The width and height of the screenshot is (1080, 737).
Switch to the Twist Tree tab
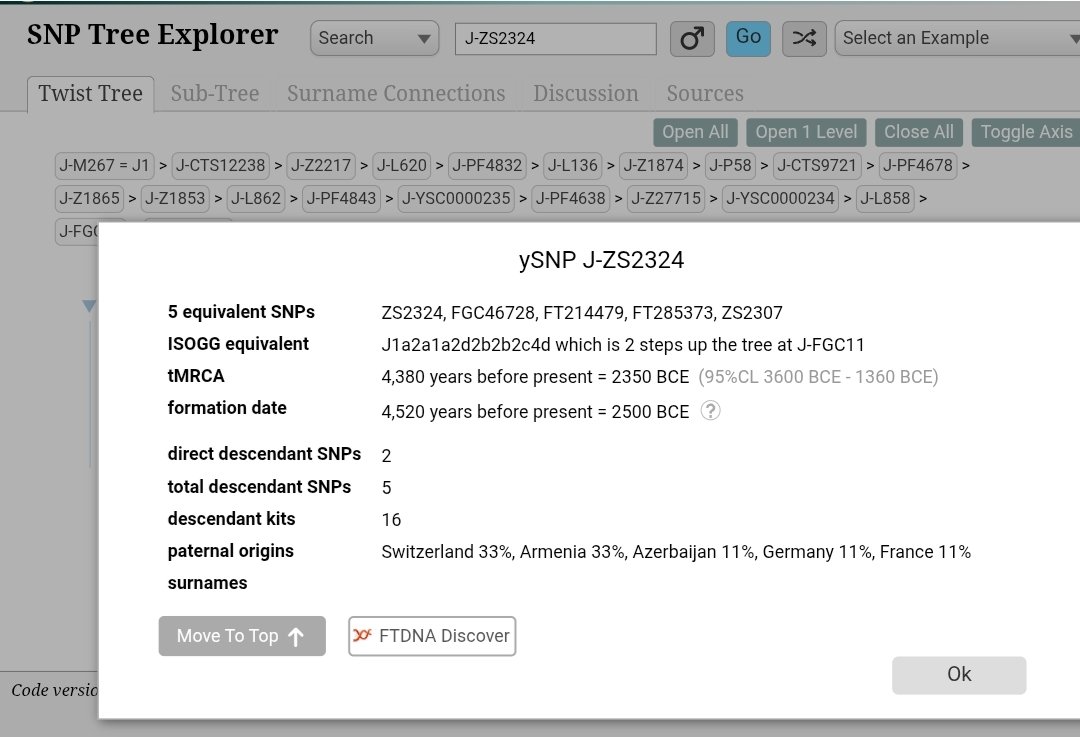coord(91,94)
